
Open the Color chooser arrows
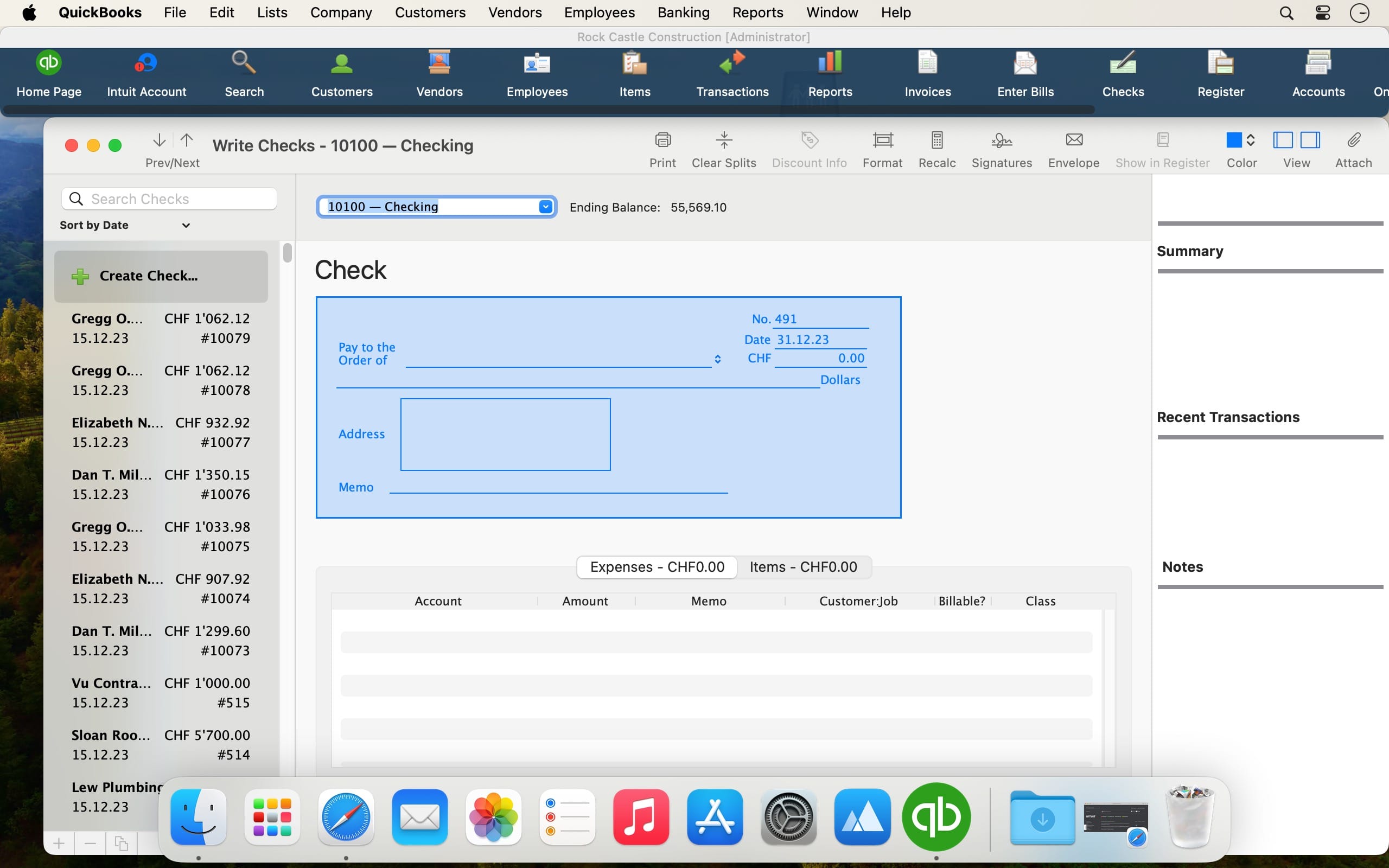tap(1250, 140)
